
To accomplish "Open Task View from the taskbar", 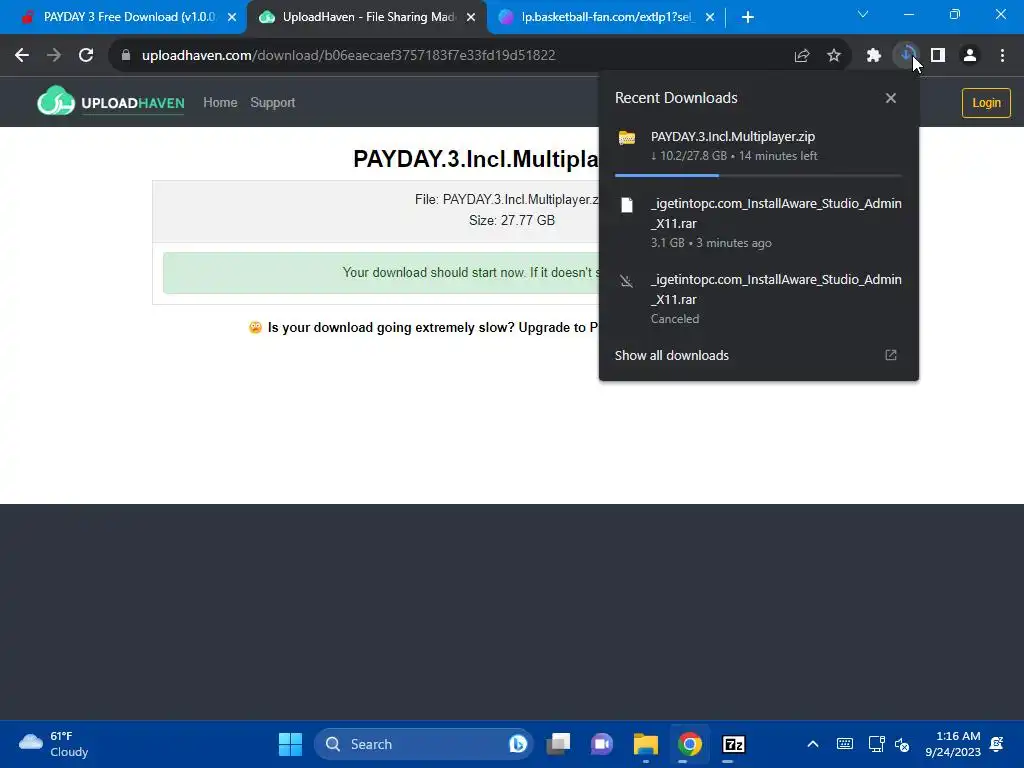I will coord(558,744).
